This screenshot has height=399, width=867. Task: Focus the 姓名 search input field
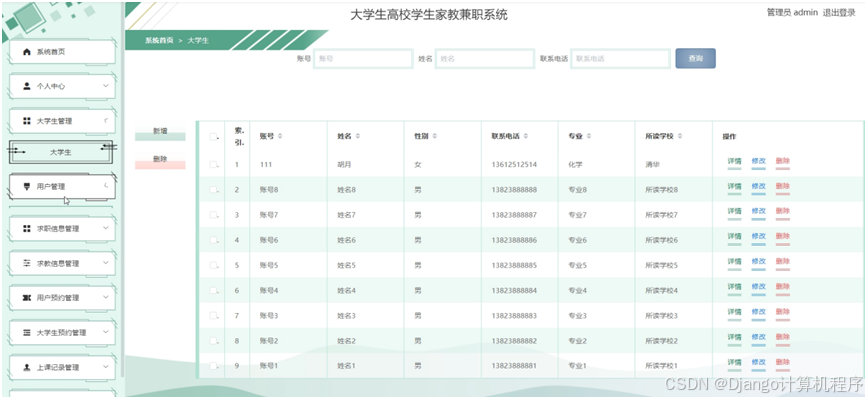coord(484,59)
